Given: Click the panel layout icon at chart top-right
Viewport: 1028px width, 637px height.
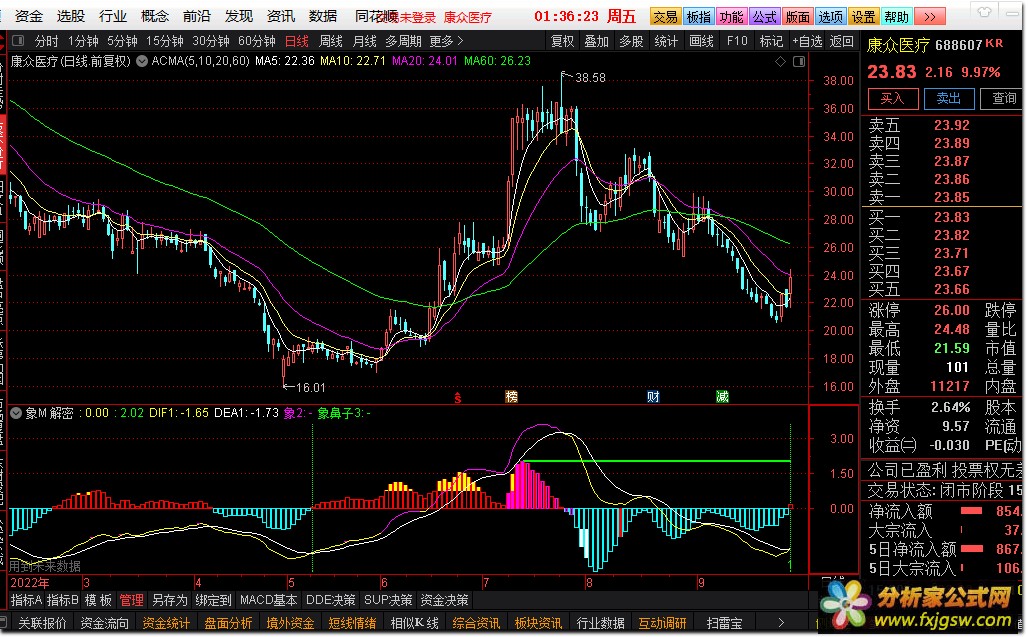Looking at the screenshot, I should [x=799, y=61].
